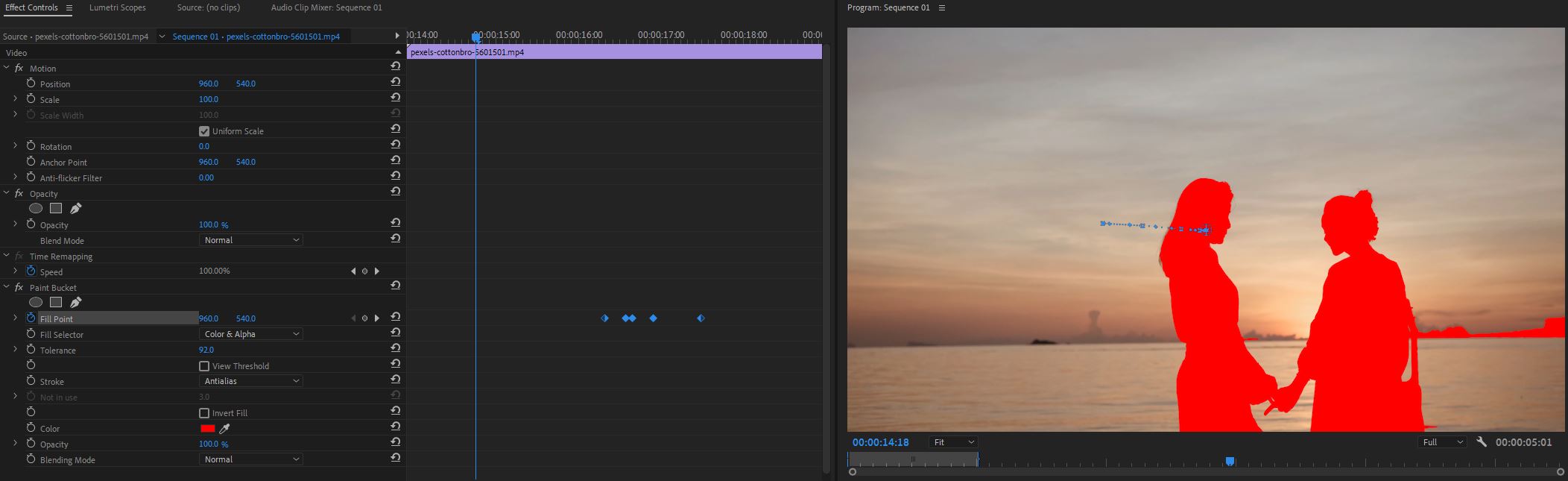Reset the Position parameter

[395, 83]
